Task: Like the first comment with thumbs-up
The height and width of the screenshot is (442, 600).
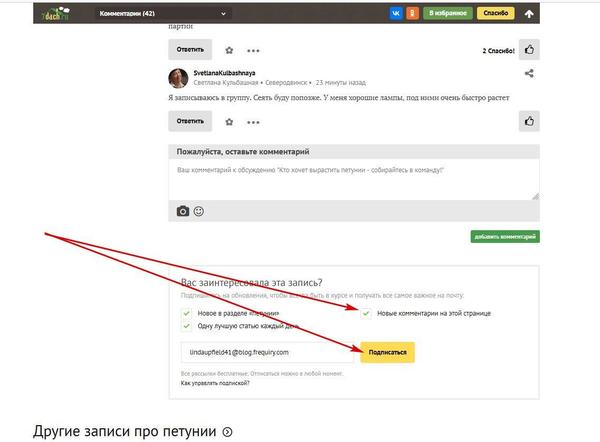Action: coord(530,49)
